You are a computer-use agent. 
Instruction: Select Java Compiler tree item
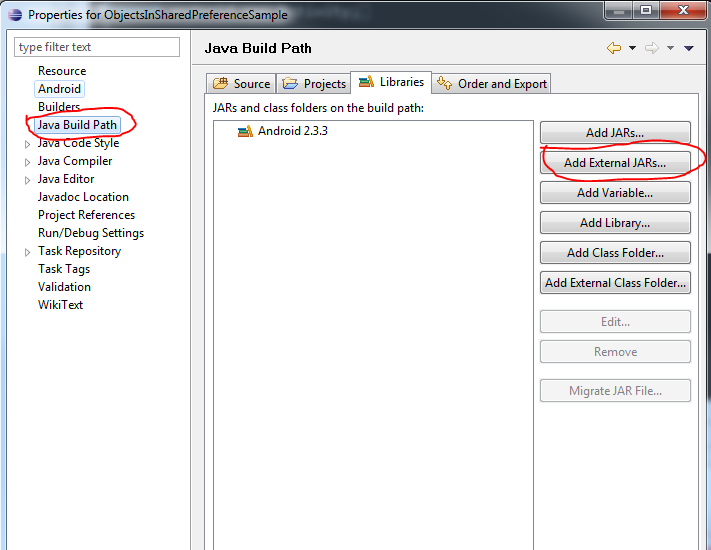point(75,161)
